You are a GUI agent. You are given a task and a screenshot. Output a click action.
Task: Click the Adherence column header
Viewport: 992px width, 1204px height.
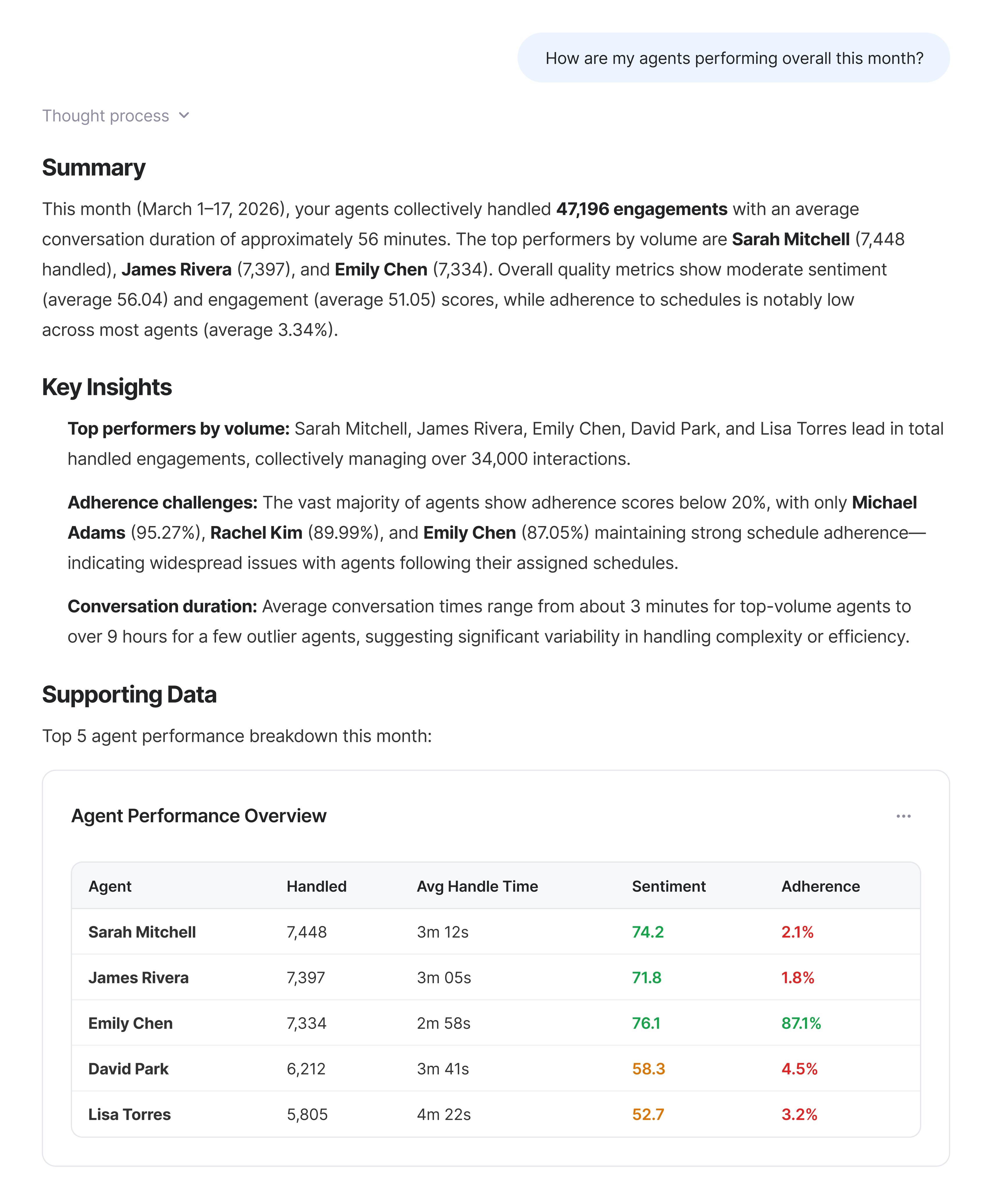click(x=820, y=886)
